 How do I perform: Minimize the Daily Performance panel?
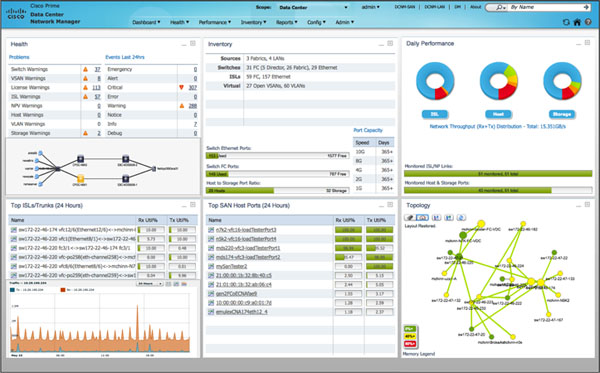click(579, 44)
